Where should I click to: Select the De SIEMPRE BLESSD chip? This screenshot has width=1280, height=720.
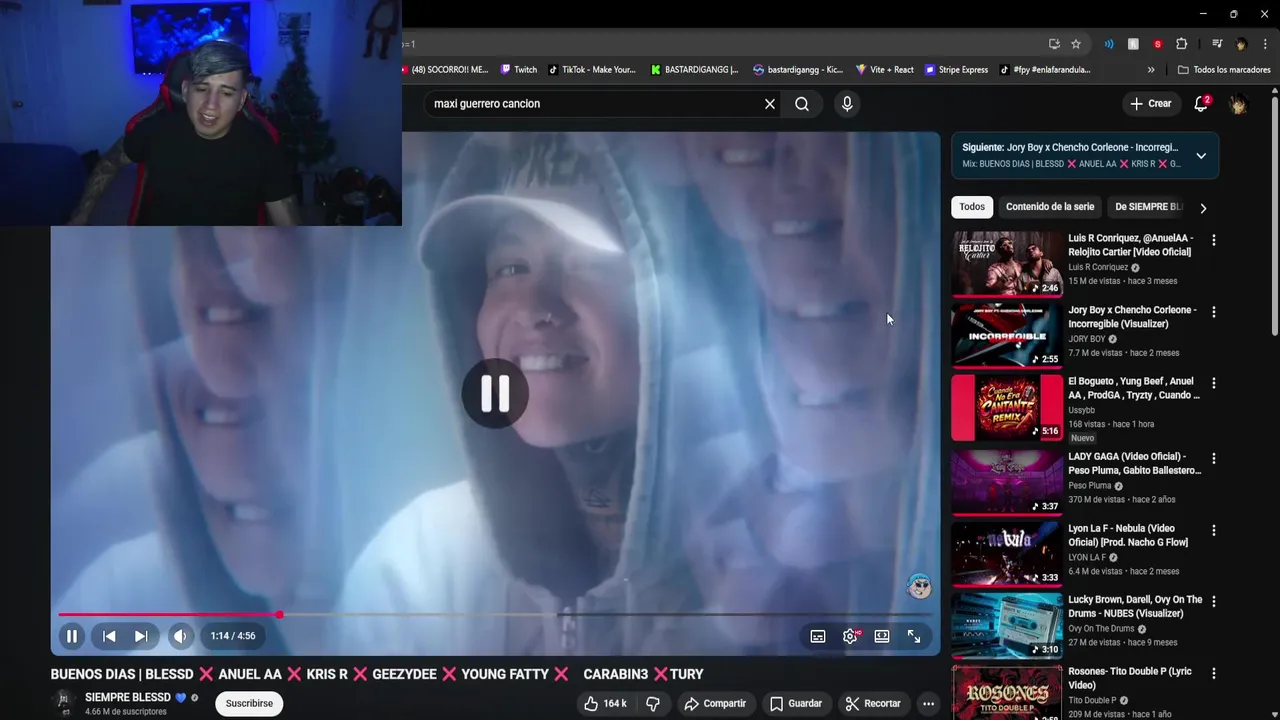pos(1148,207)
